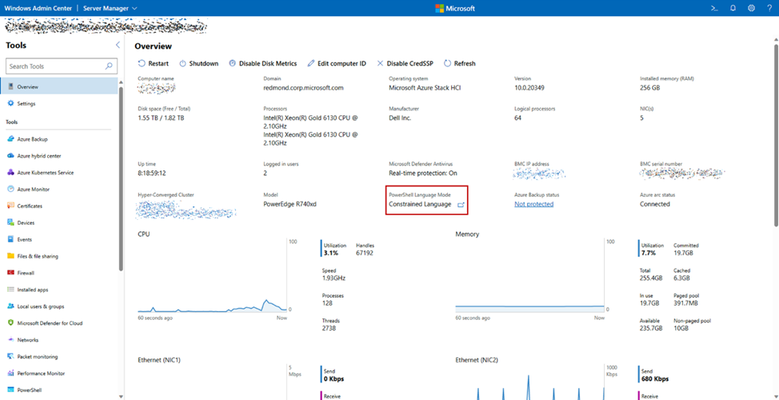Click the CPU utilization 3.1% value

tap(331, 253)
